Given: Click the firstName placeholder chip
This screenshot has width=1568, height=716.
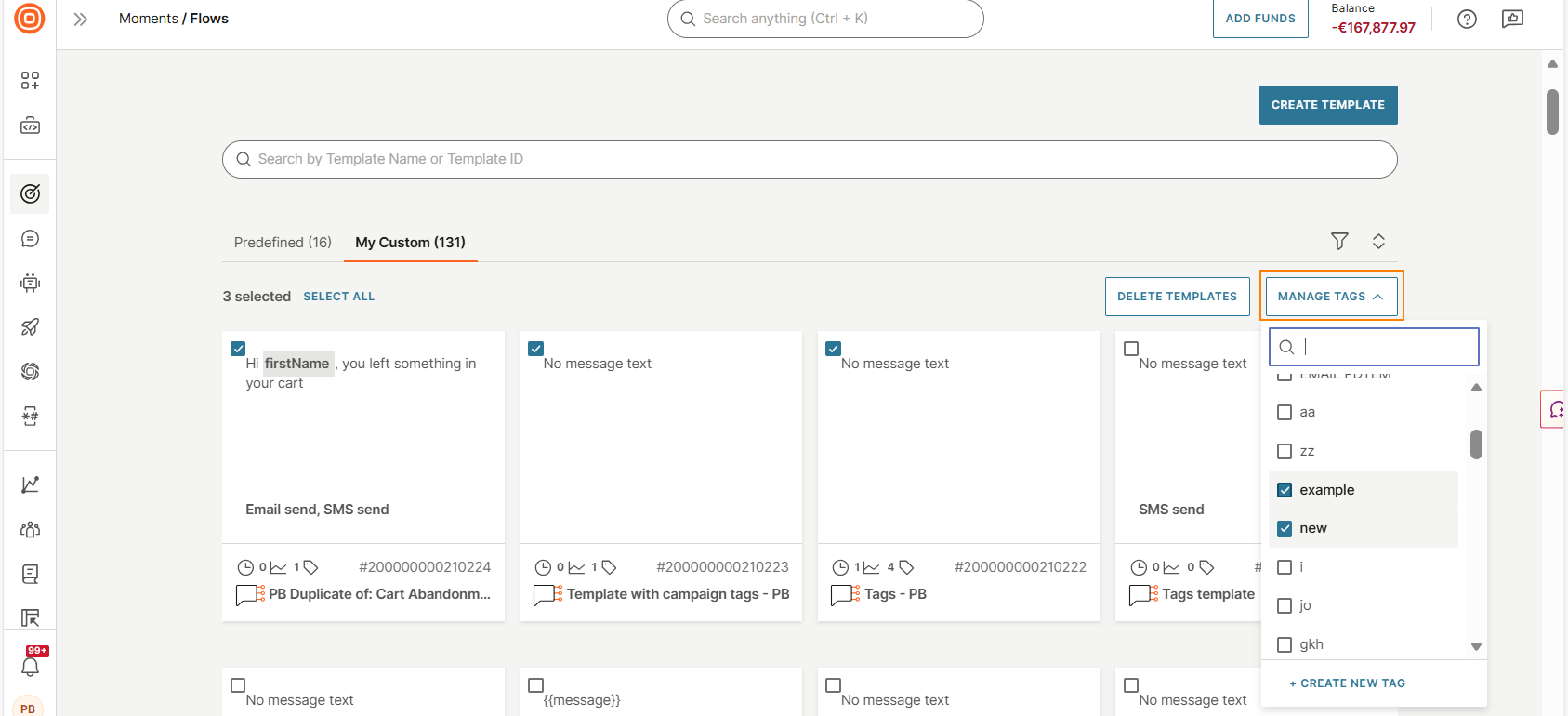Looking at the screenshot, I should tap(297, 364).
